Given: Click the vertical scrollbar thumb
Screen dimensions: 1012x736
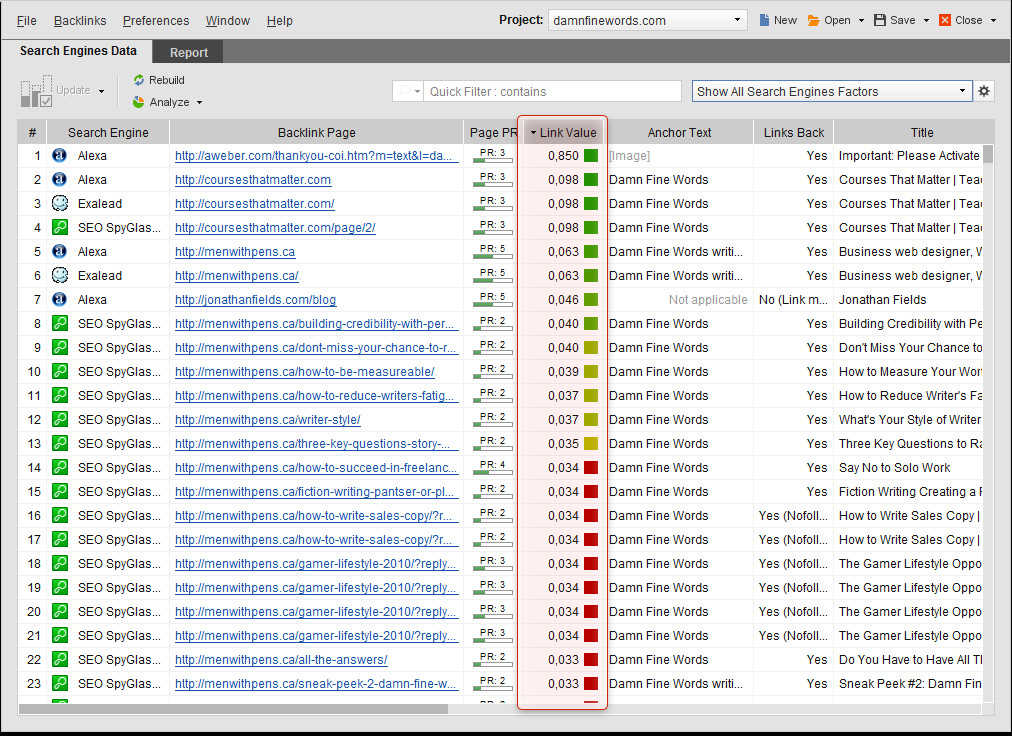Looking at the screenshot, I should click(987, 154).
